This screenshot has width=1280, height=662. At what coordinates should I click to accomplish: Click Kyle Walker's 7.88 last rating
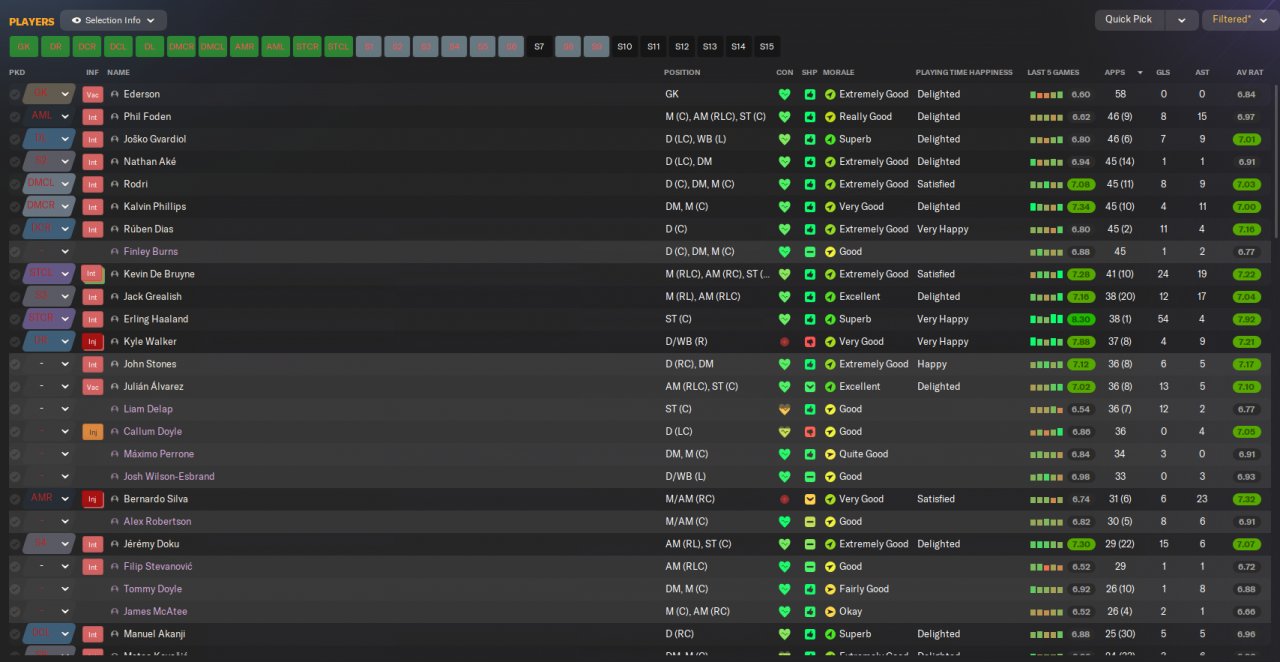[x=1081, y=342]
